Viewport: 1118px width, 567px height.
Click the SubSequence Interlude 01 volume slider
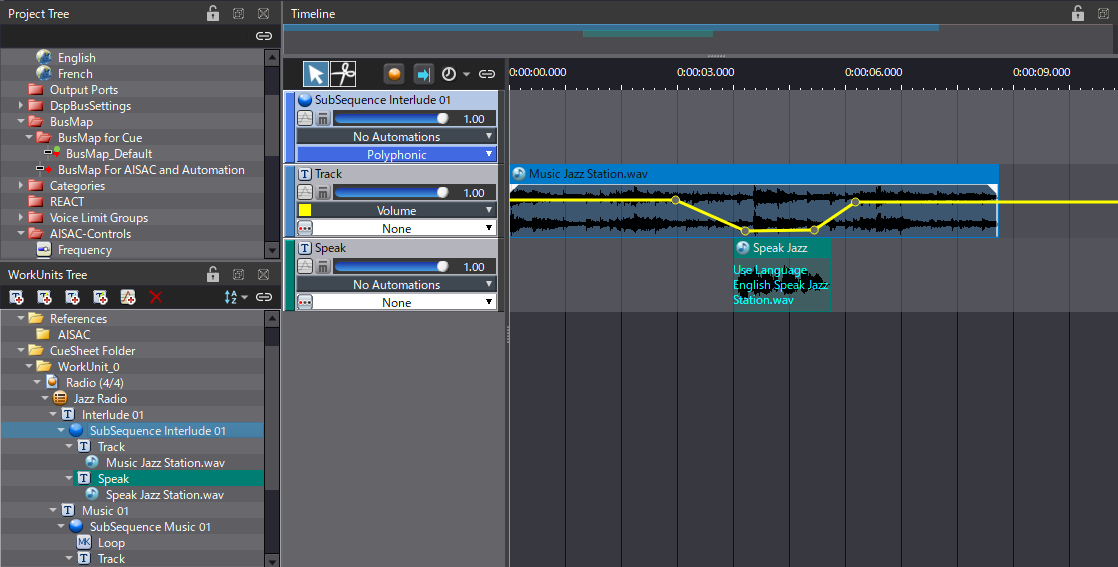(x=392, y=118)
